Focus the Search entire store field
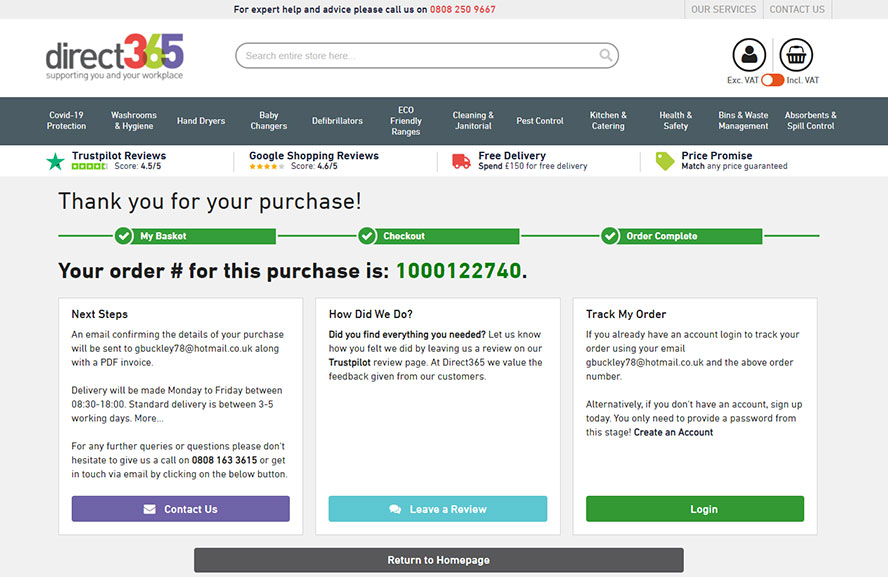 [x=420, y=56]
